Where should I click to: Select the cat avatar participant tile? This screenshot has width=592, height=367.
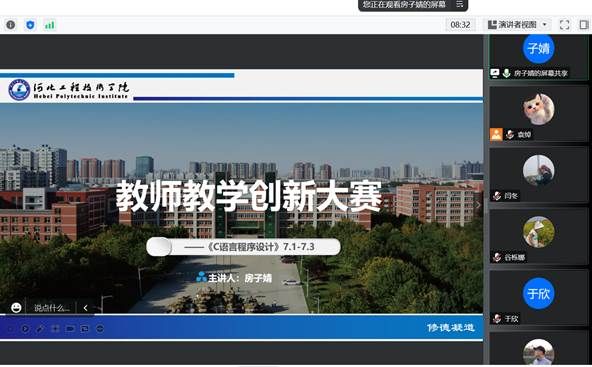539,113
